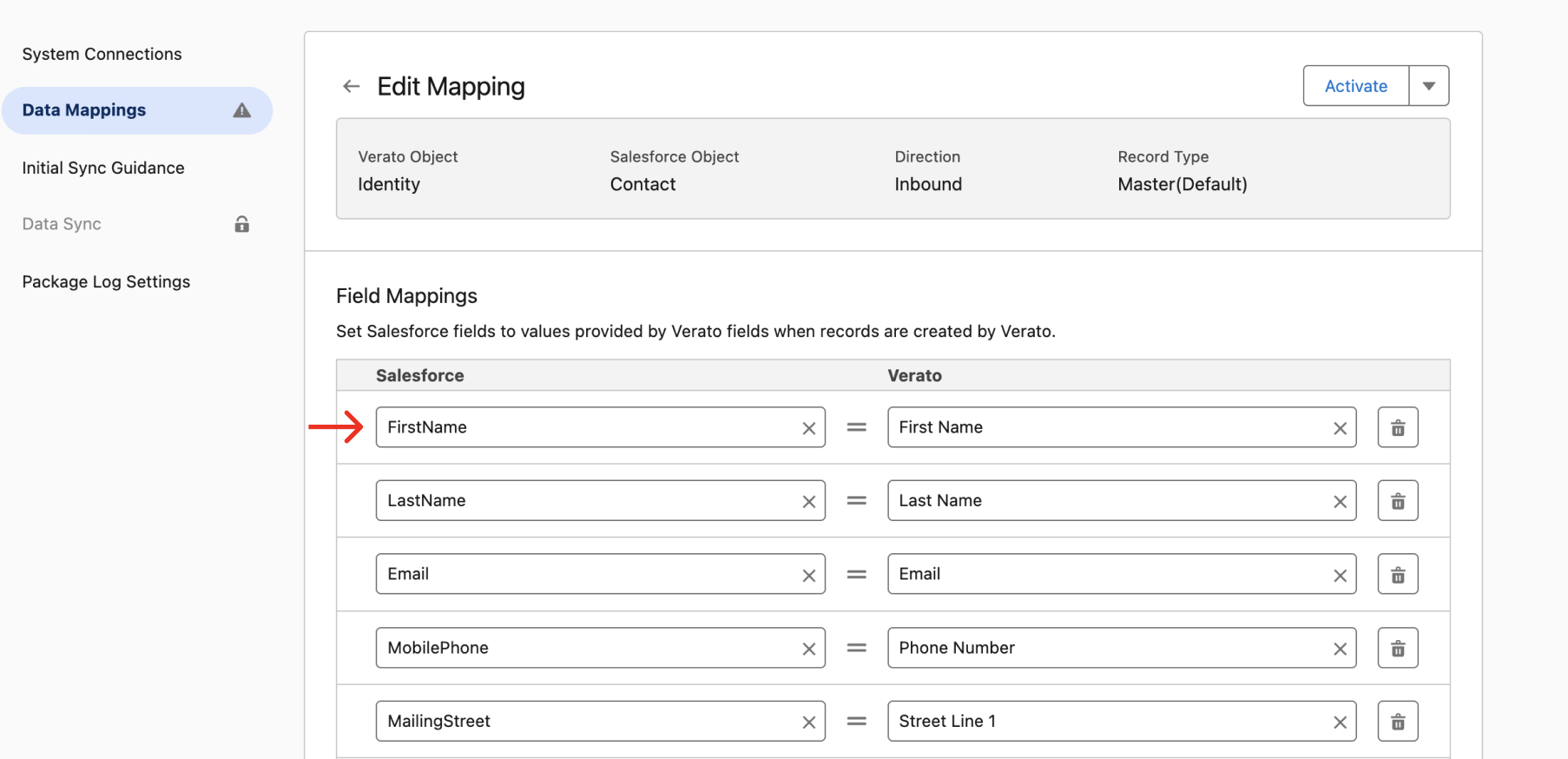This screenshot has width=1568, height=759.
Task: Delete the FirstName mapping row
Action: 1398,427
